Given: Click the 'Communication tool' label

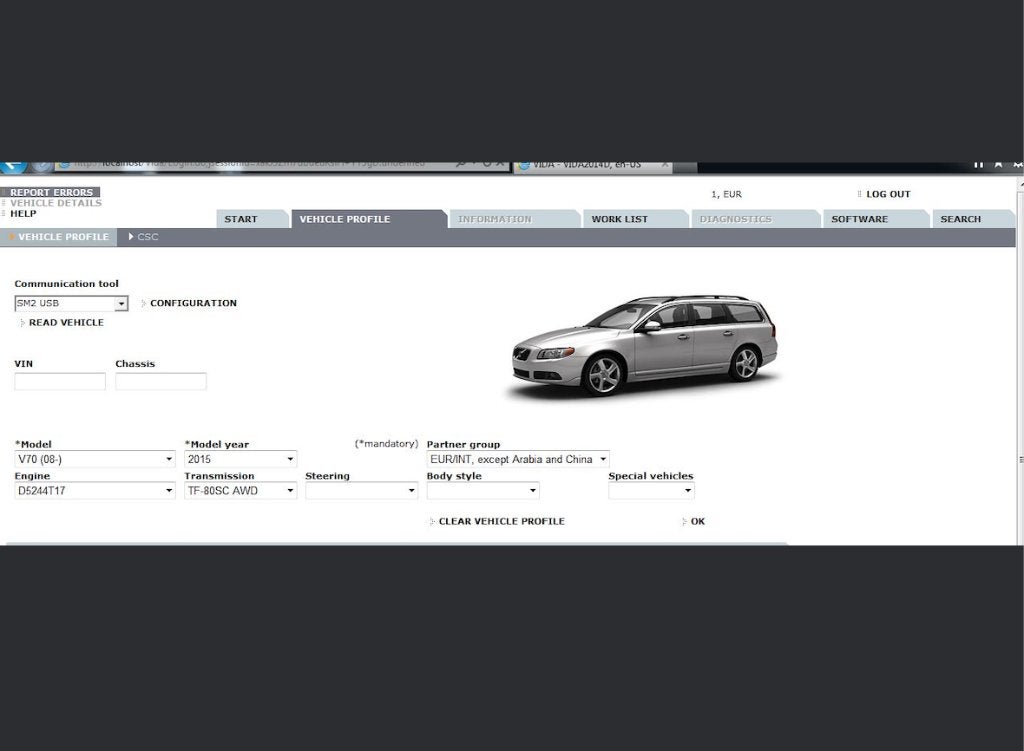Looking at the screenshot, I should tap(67, 283).
